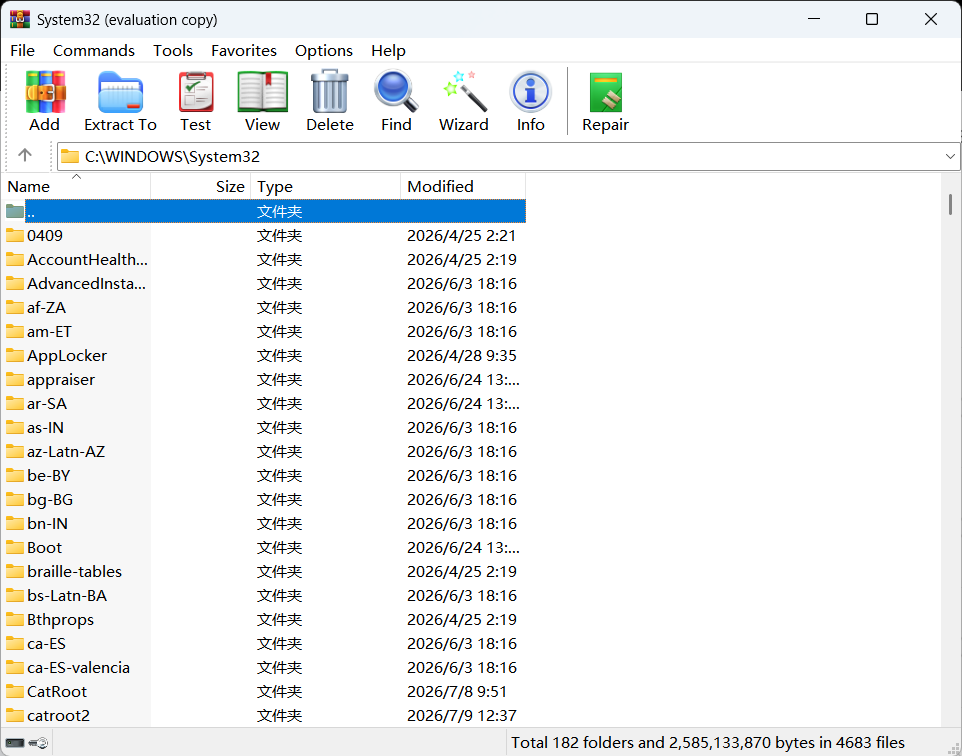This screenshot has width=962, height=756.
Task: Click the Delete trash can icon
Action: 329,92
